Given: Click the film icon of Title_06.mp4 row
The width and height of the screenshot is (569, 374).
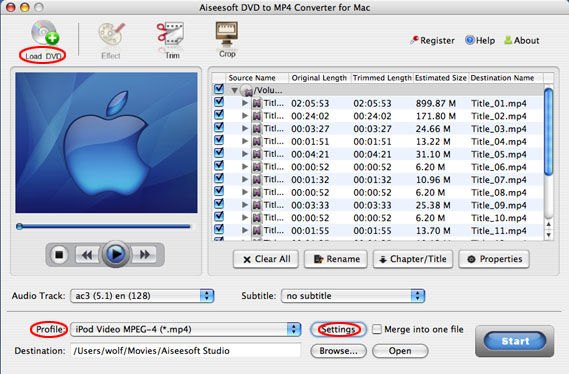Looking at the screenshot, I should [x=257, y=167].
